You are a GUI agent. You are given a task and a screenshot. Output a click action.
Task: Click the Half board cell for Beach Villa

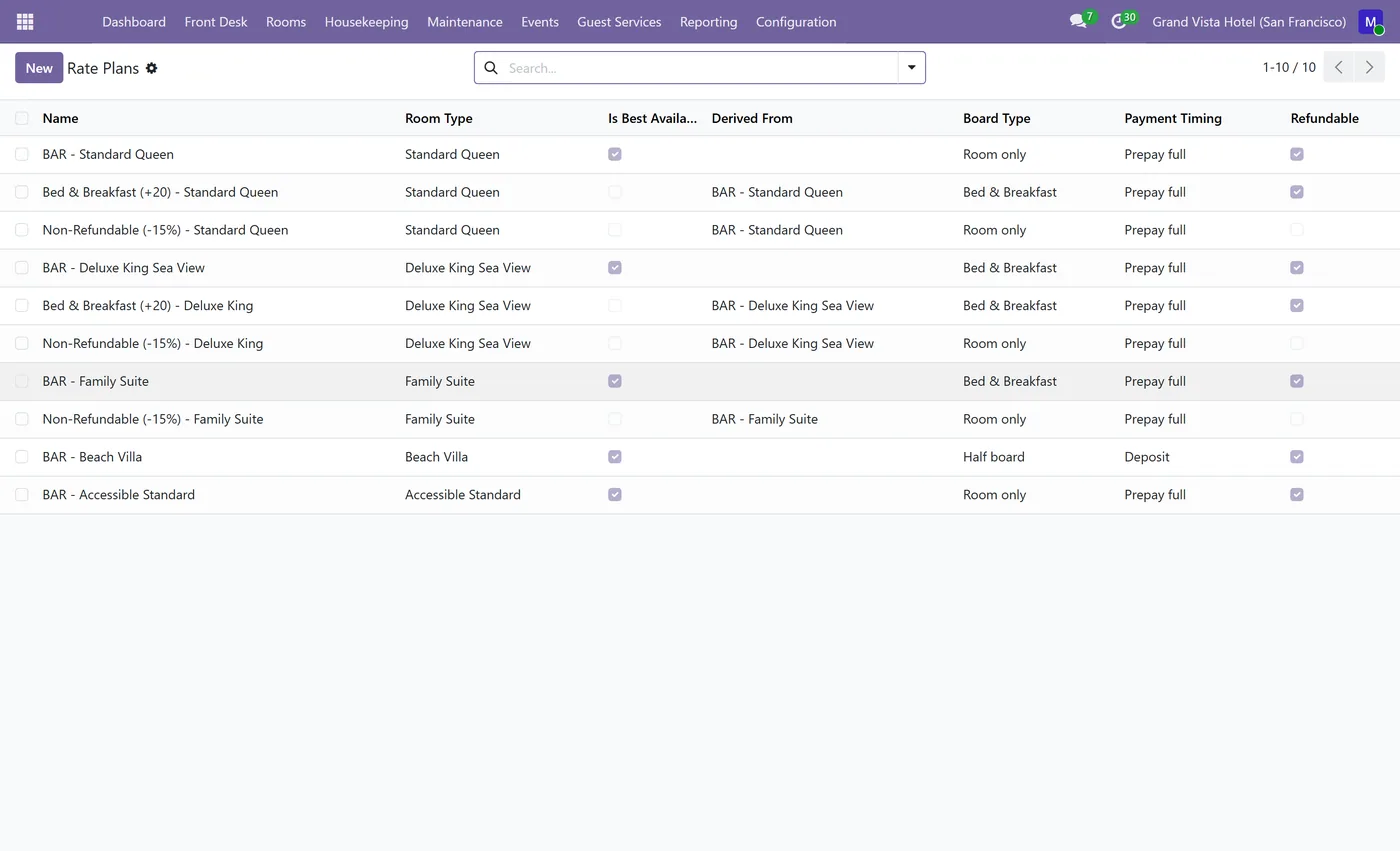[993, 457]
